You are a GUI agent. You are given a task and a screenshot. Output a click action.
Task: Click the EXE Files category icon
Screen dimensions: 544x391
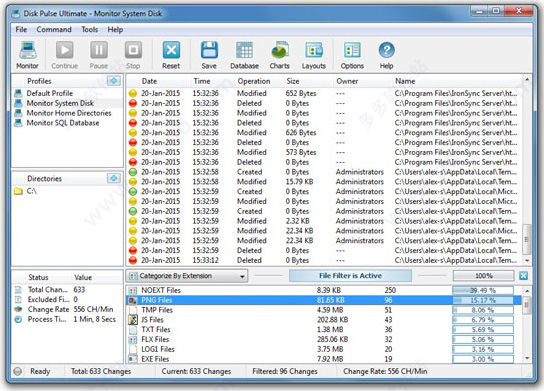[x=133, y=359]
